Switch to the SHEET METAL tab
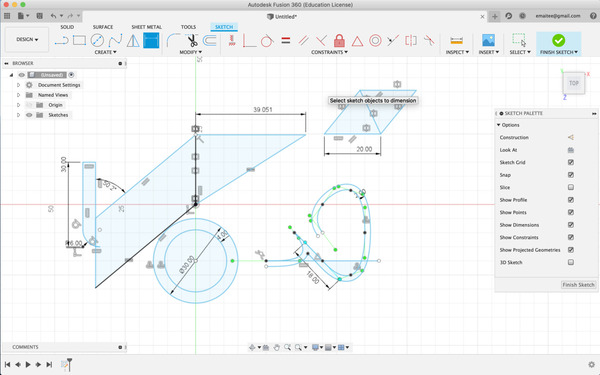Viewport: 600px width, 375px height. tap(147, 27)
